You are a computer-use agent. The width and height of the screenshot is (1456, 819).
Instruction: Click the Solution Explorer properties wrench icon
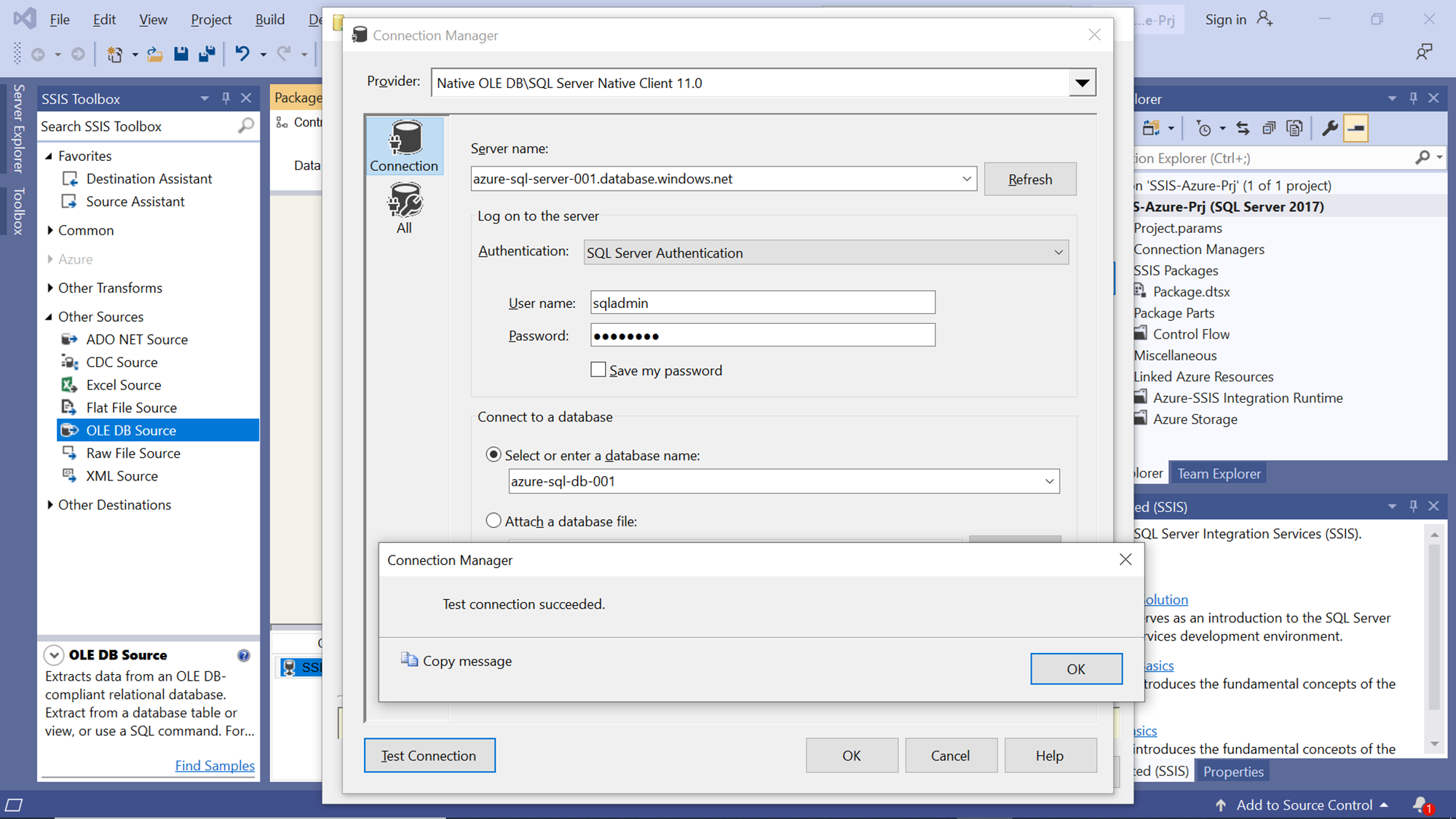click(1329, 129)
